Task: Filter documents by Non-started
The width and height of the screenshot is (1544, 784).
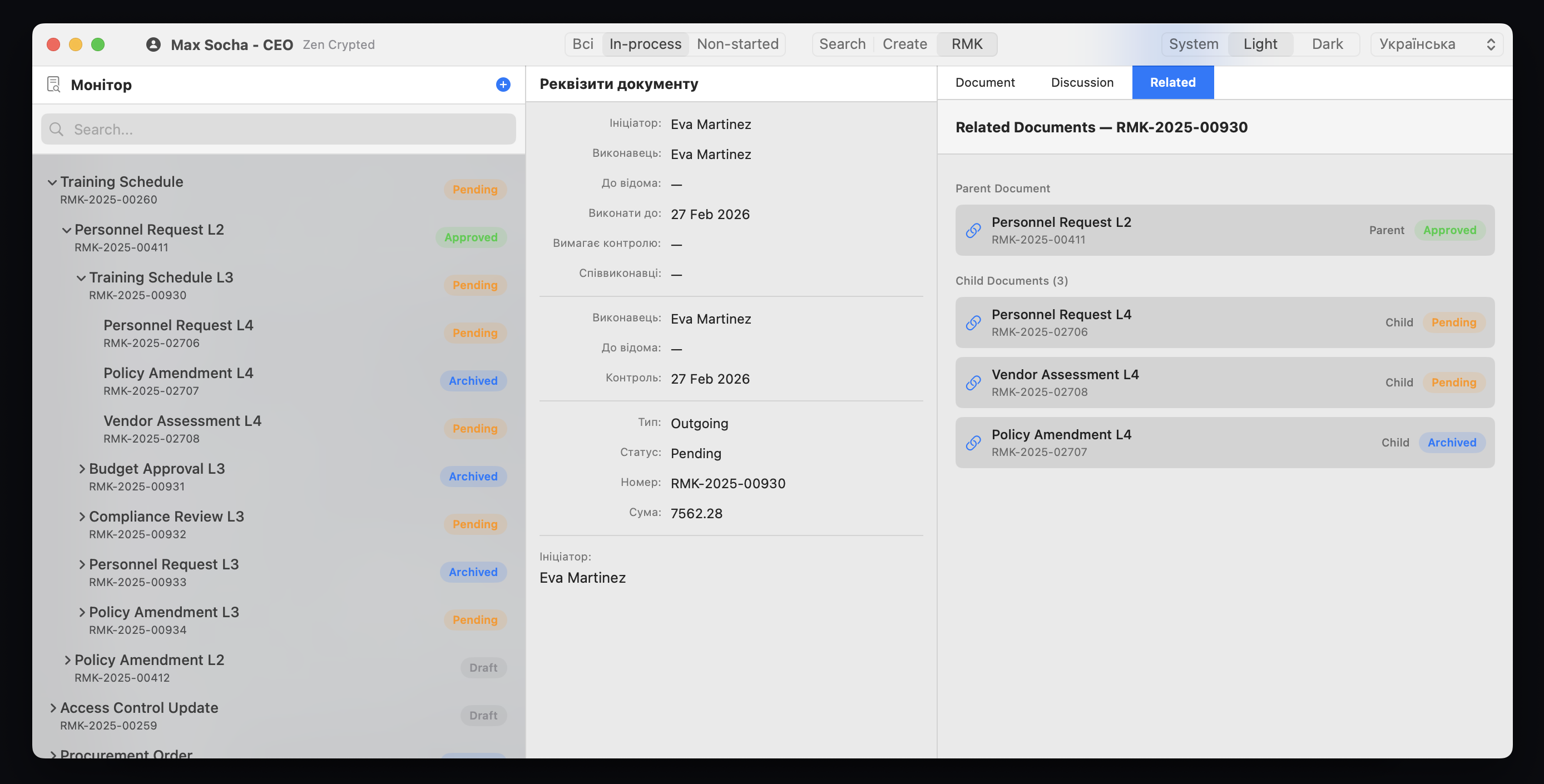Action: tap(737, 44)
